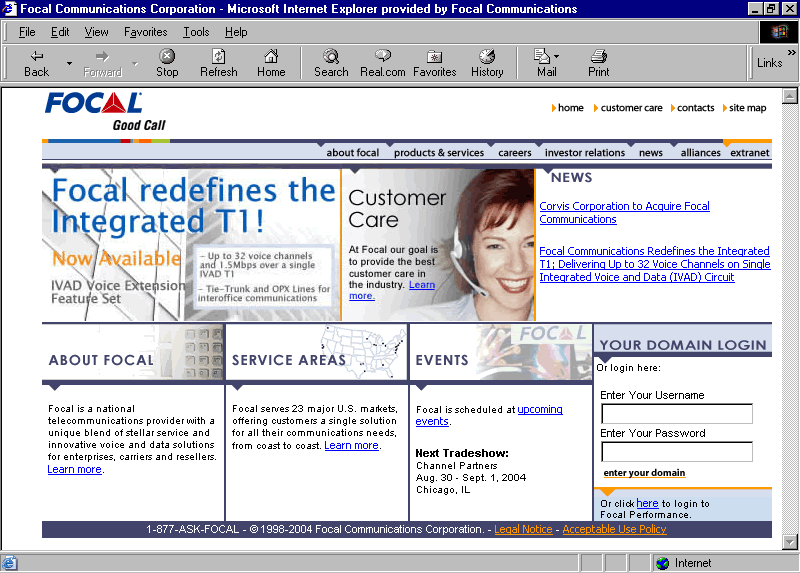Open the Favorites toolbar icon
Image resolution: width=800 pixels, height=573 pixels.
point(435,63)
